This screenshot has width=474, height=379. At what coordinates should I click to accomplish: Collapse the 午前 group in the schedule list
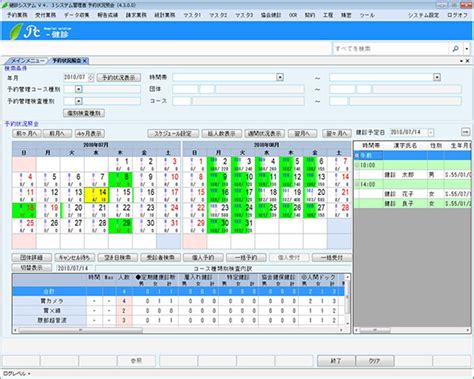pos(357,155)
